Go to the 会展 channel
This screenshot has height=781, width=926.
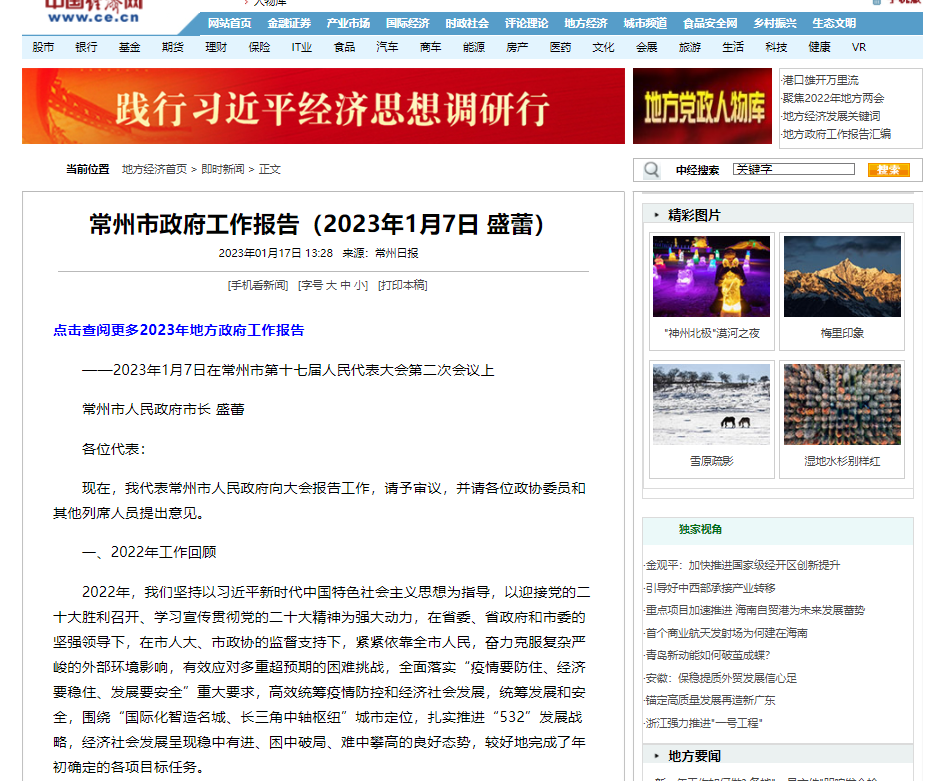pyautogui.click(x=647, y=47)
